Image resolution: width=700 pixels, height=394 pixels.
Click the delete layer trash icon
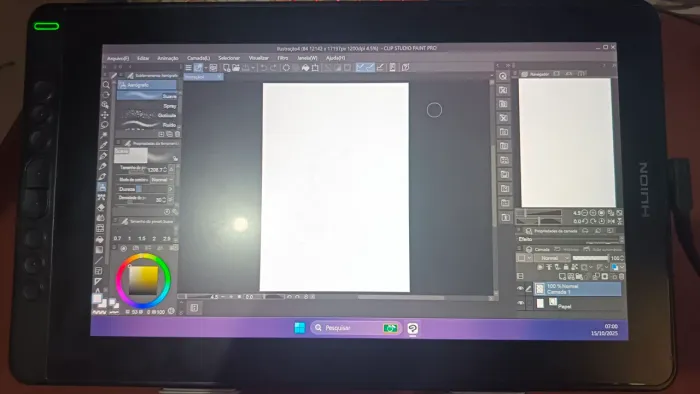pos(621,277)
